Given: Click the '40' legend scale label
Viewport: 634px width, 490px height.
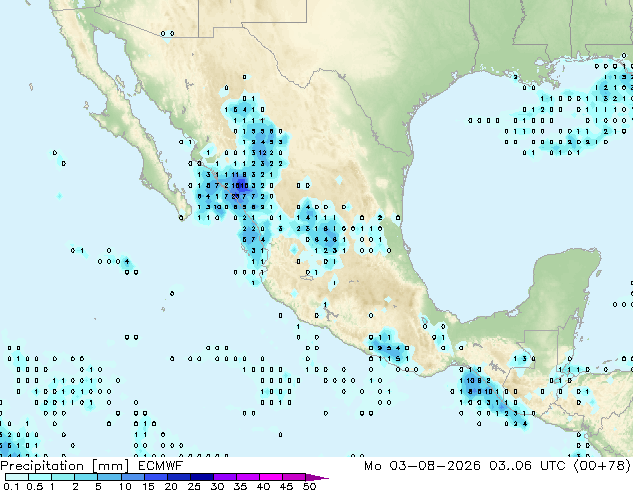Looking at the screenshot, I should [x=264, y=486].
